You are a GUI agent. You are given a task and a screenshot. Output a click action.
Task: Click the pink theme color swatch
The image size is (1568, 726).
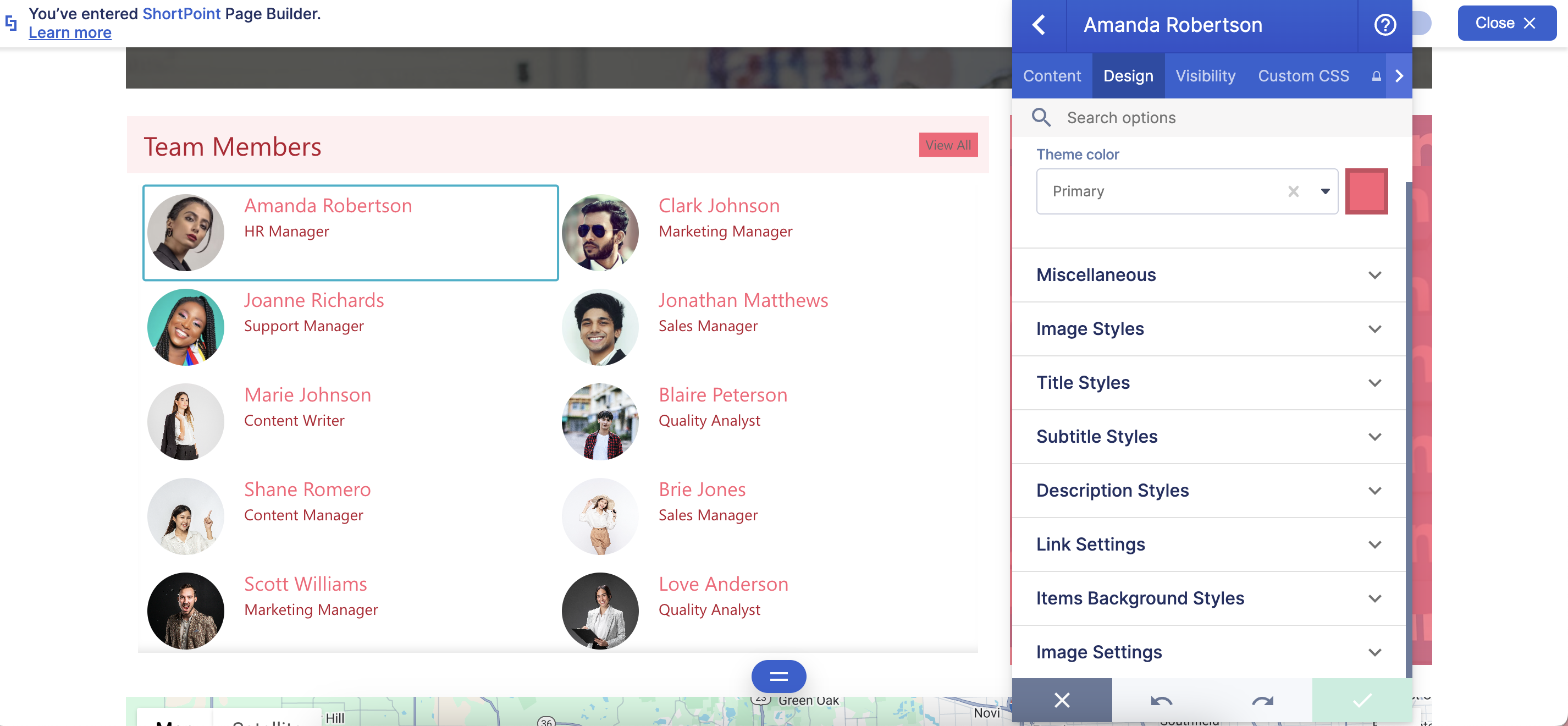[x=1366, y=192]
